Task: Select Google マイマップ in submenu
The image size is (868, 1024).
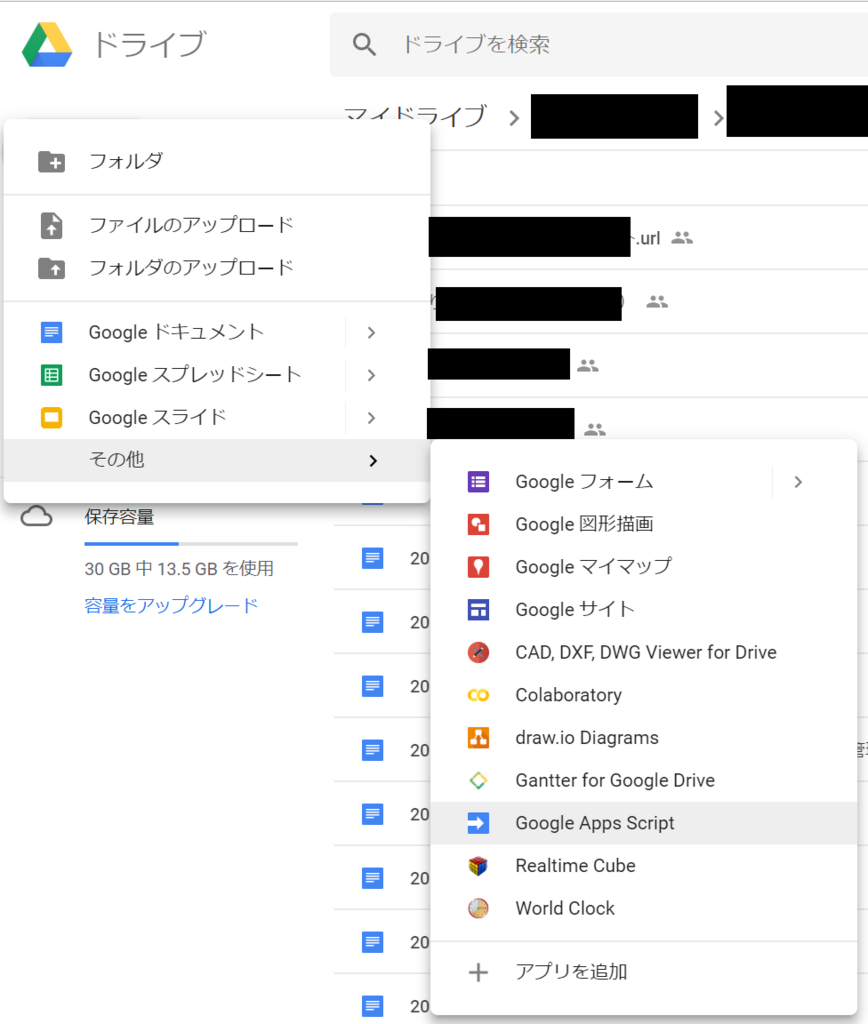Action: [643, 567]
